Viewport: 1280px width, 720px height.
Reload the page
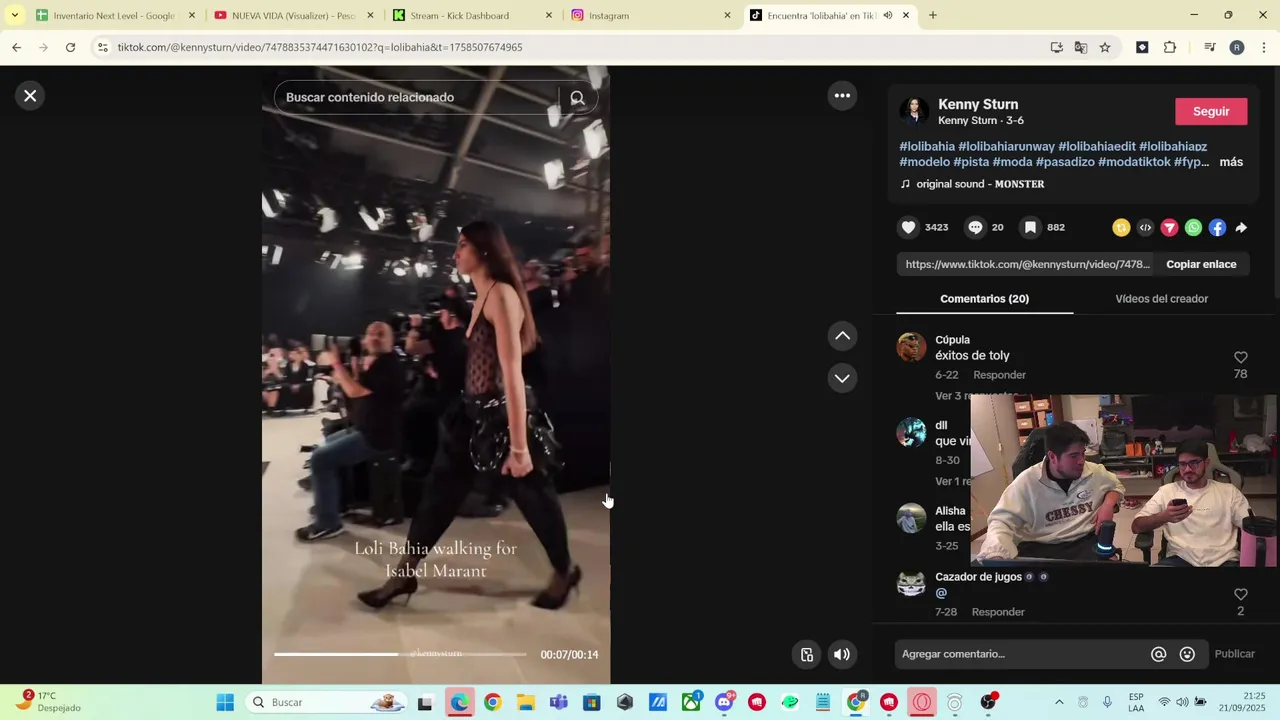tap(70, 47)
